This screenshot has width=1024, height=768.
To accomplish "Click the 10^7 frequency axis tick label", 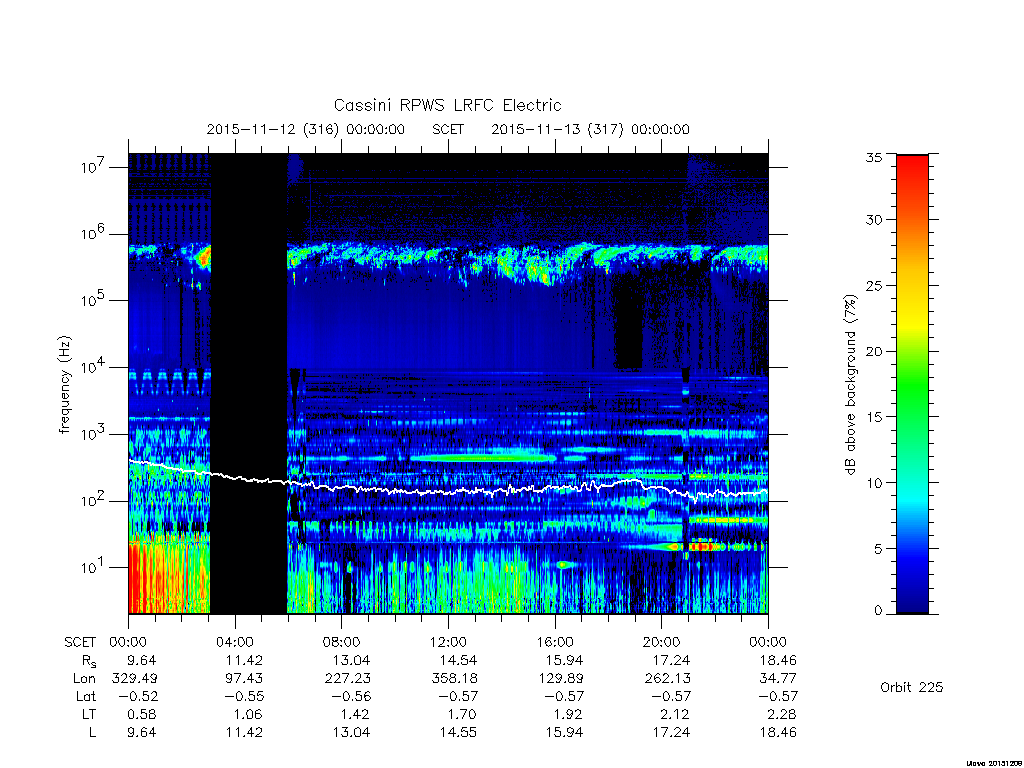I will [x=93, y=167].
